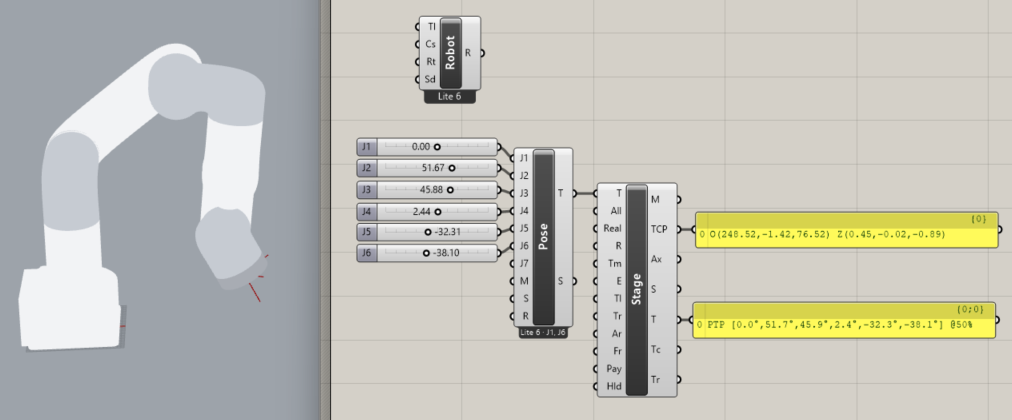Screen dimensions: 1012x420
Task: Click the Lite 6 · J1, J6 label under Pose
Action: coord(543,332)
